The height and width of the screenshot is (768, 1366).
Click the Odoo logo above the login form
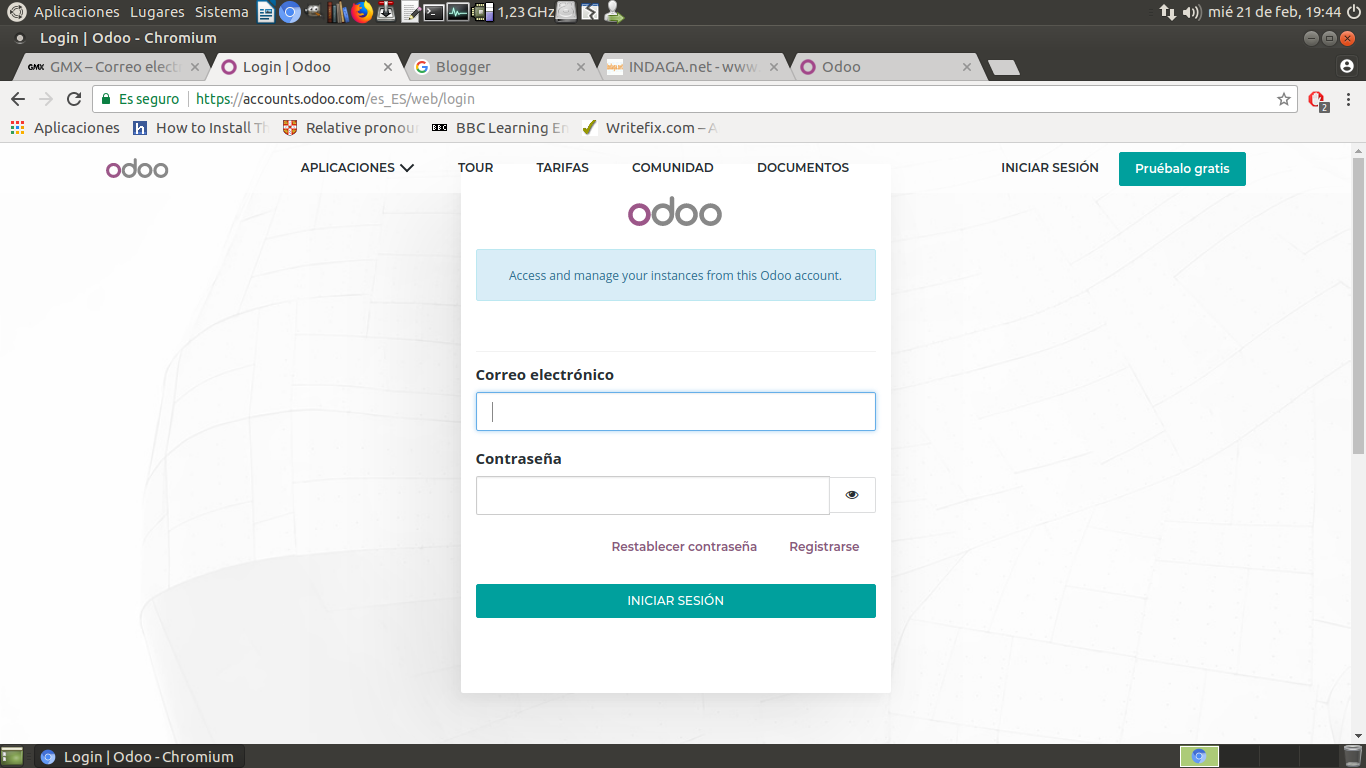pos(675,212)
